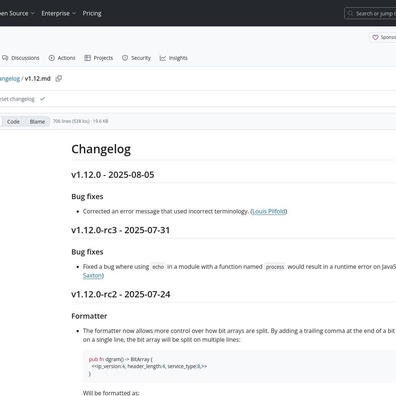The image size is (396, 396).
Task: Open the changelog folder breadcrumb link
Action: (10, 79)
